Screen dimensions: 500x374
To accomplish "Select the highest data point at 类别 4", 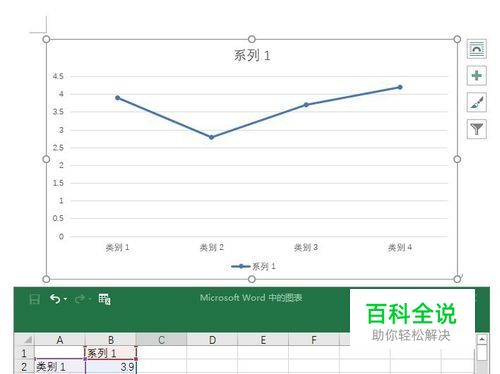I will [x=400, y=87].
